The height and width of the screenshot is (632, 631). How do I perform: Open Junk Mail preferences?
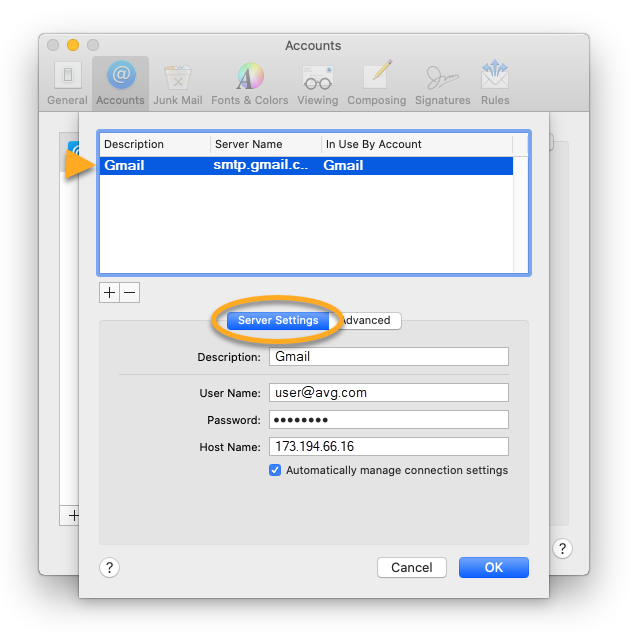[178, 83]
